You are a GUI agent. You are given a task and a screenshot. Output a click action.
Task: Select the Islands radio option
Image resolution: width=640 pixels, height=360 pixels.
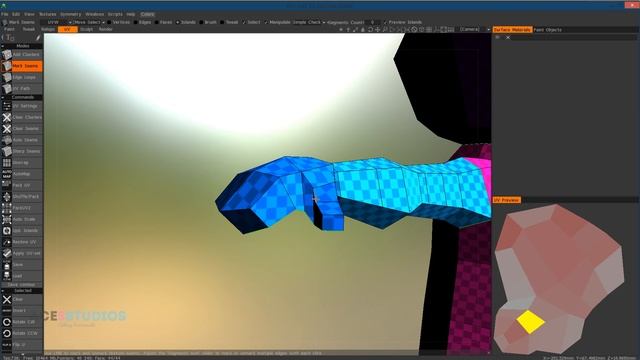pyautogui.click(x=186, y=22)
